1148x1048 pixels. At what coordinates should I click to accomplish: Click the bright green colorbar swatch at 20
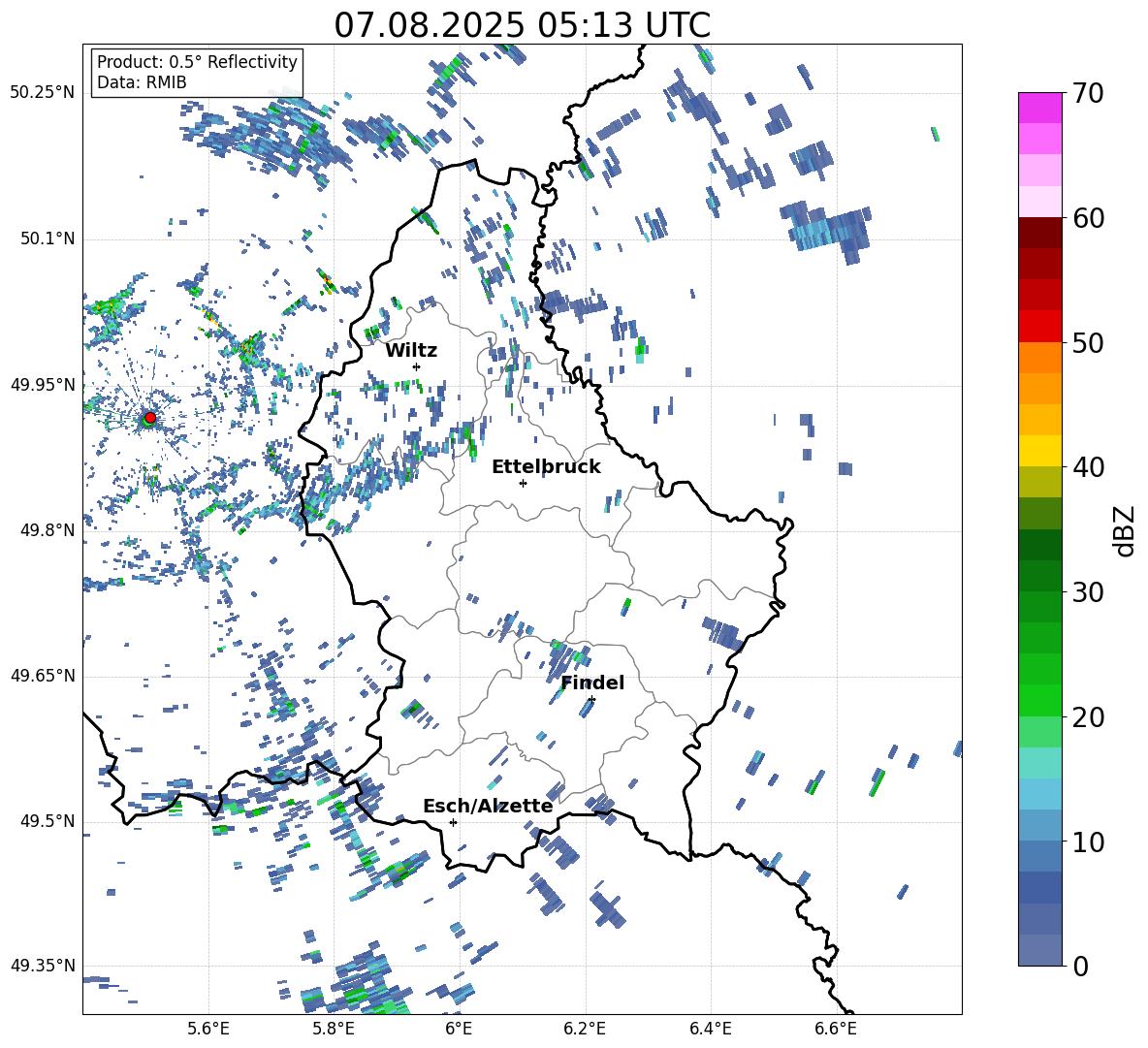point(1039,700)
